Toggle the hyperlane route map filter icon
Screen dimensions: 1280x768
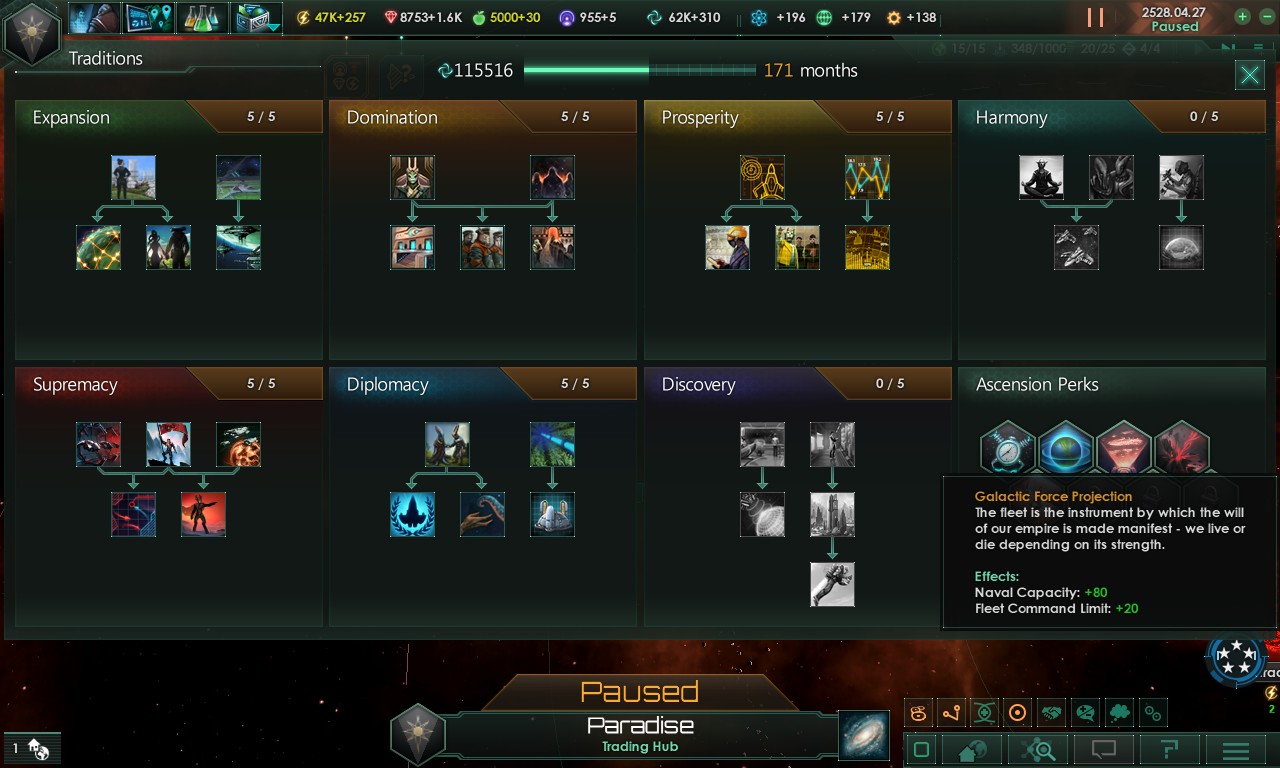951,713
